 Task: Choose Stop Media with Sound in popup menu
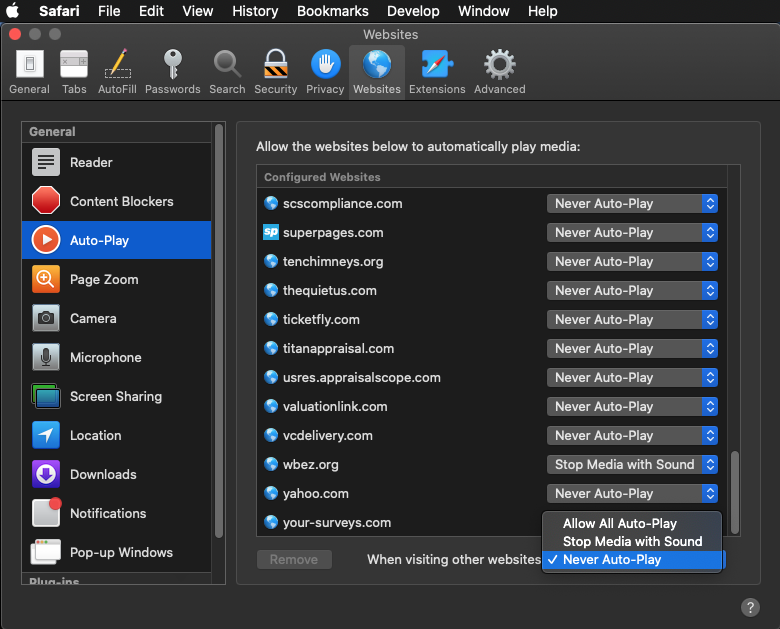(632, 541)
